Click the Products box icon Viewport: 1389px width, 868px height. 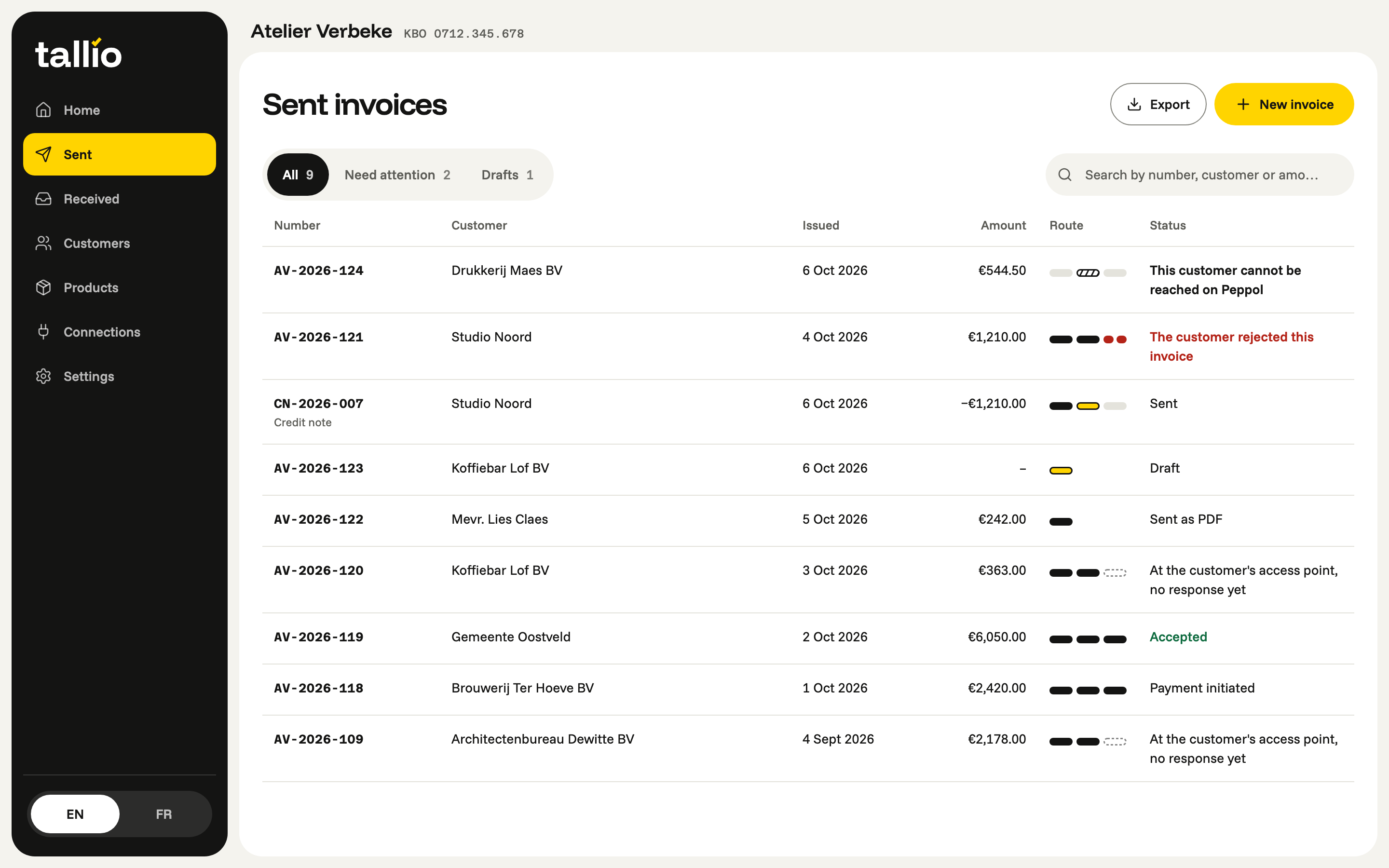[x=43, y=287]
